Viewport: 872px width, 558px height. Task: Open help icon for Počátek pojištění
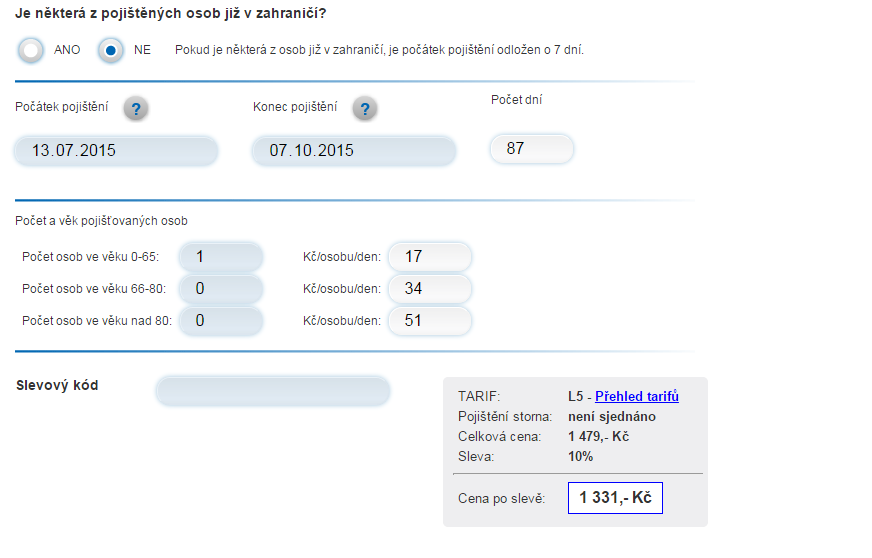coord(136,108)
